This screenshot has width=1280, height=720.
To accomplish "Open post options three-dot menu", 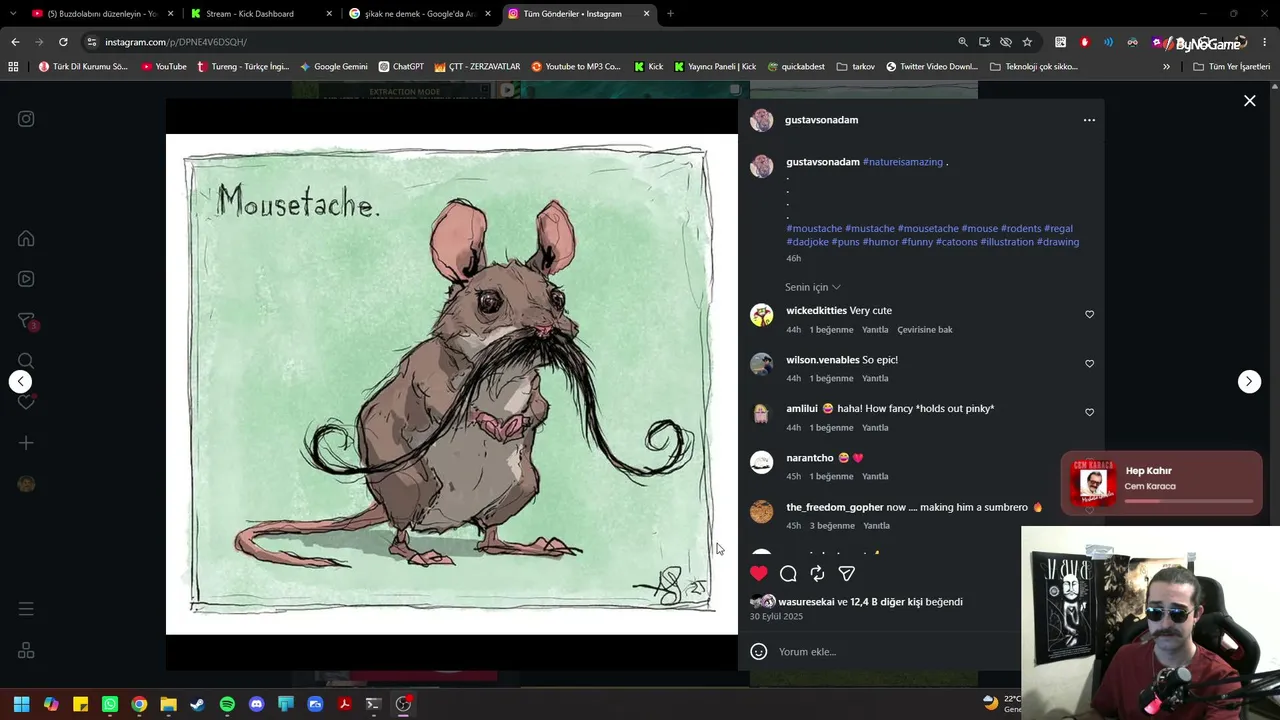I will point(1089,120).
